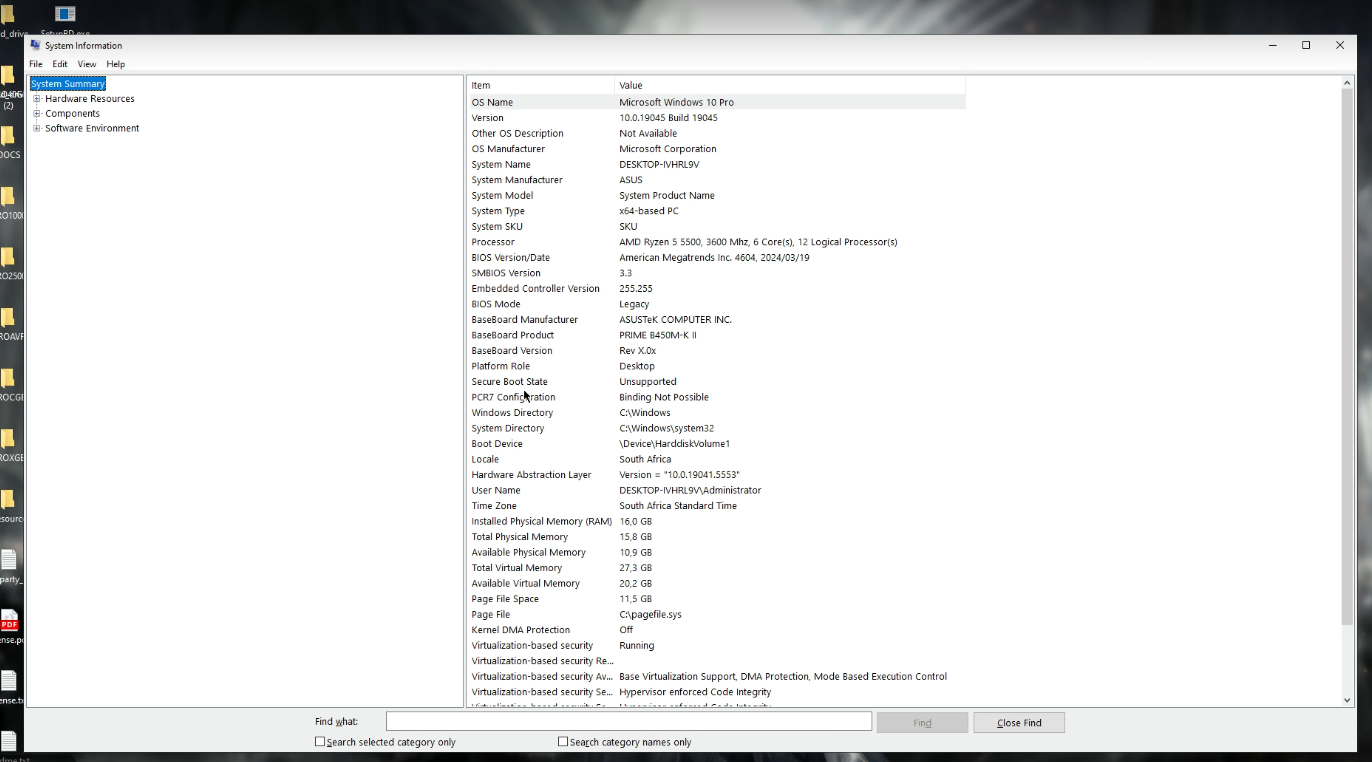1372x762 pixels.
Task: Select the x64-based PC value
Action: [648, 211]
